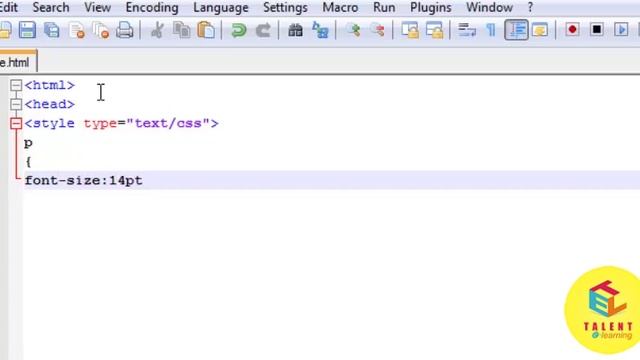The width and height of the screenshot is (640, 360).
Task: Open the ? help menu
Action: (530, 7)
